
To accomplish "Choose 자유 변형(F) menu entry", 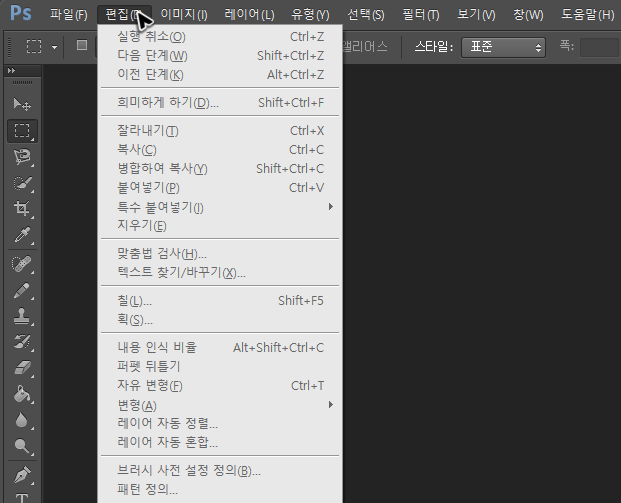I will click(x=220, y=386).
